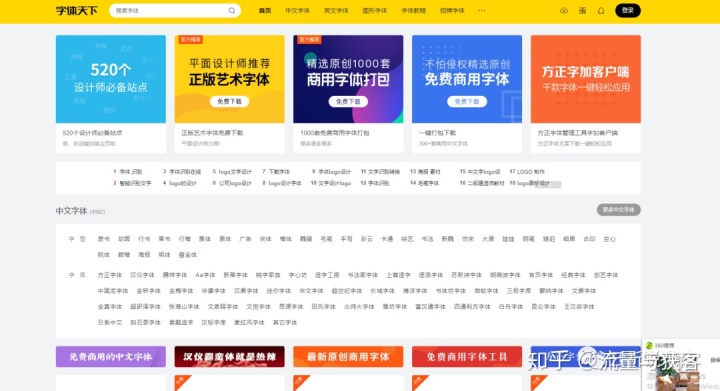Open the 字体教程 navigation tab
This screenshot has height=391, width=720.
tap(413, 11)
